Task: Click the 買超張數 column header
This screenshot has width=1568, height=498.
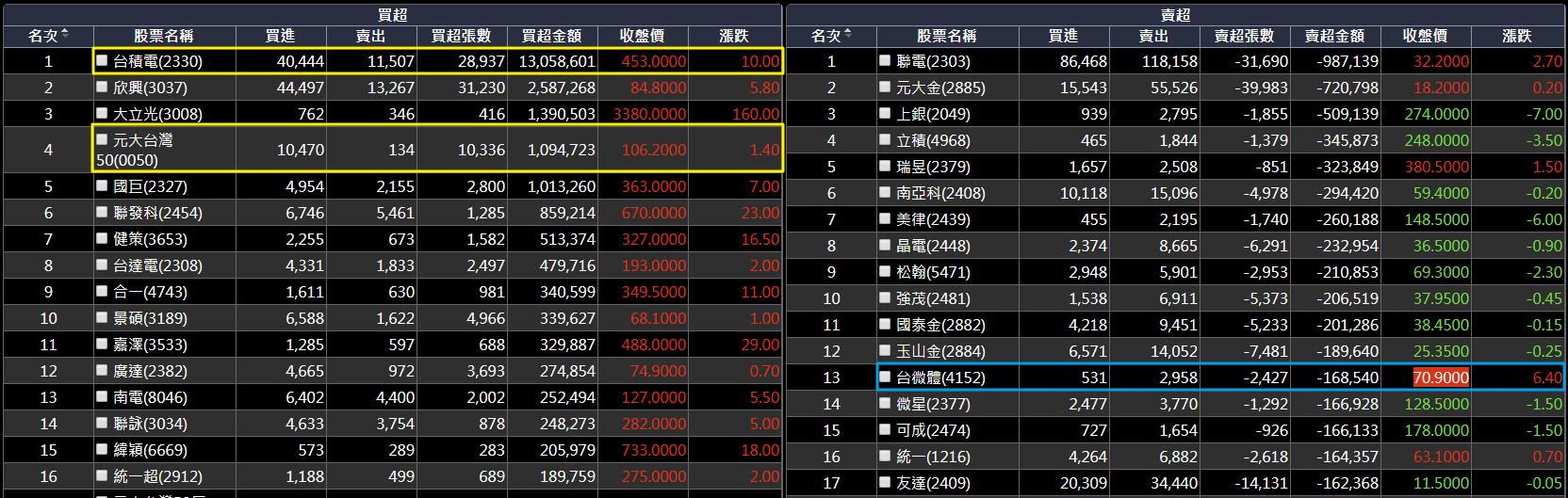Action: click(x=462, y=36)
